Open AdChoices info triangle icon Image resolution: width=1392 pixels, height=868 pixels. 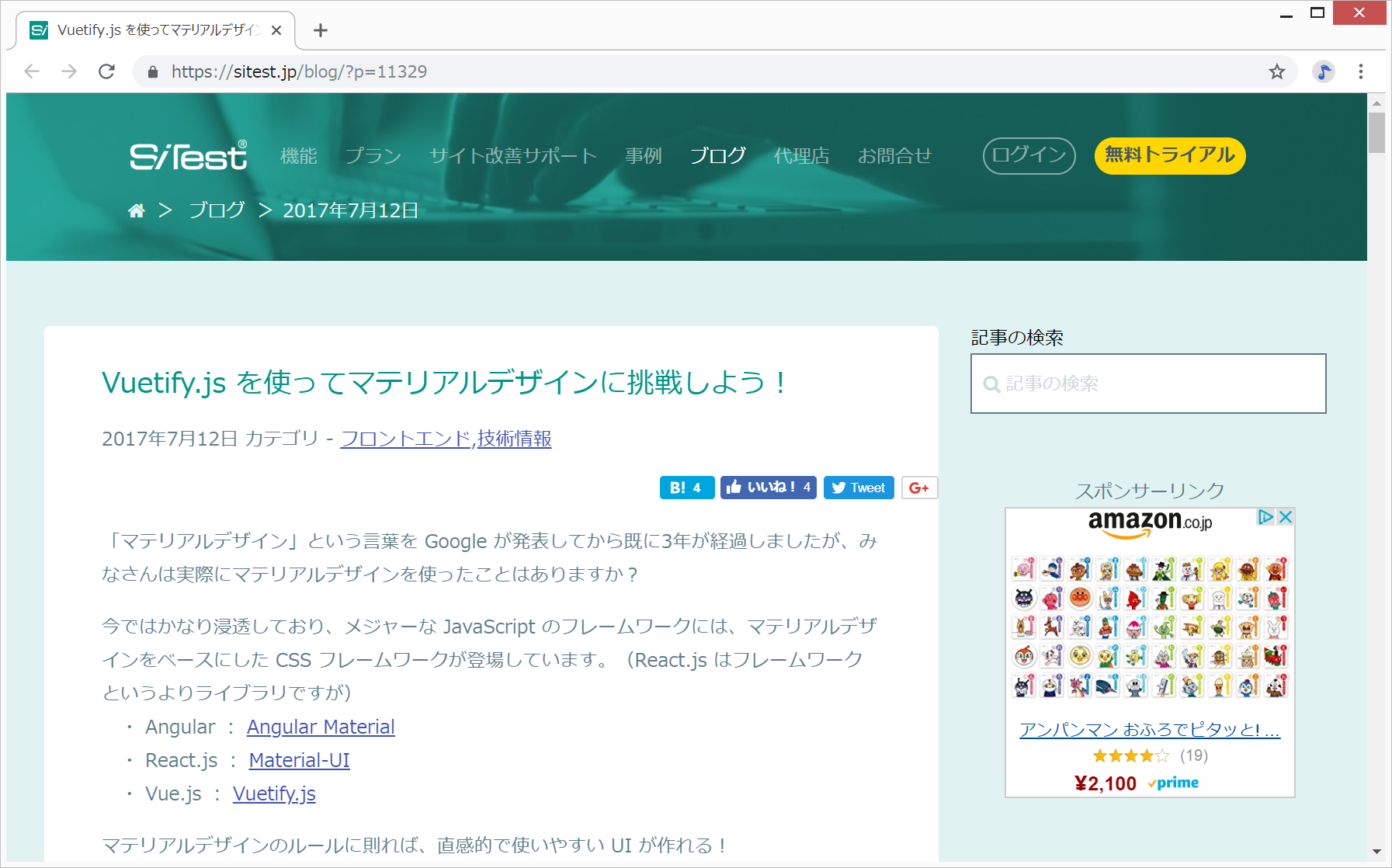[1265, 517]
